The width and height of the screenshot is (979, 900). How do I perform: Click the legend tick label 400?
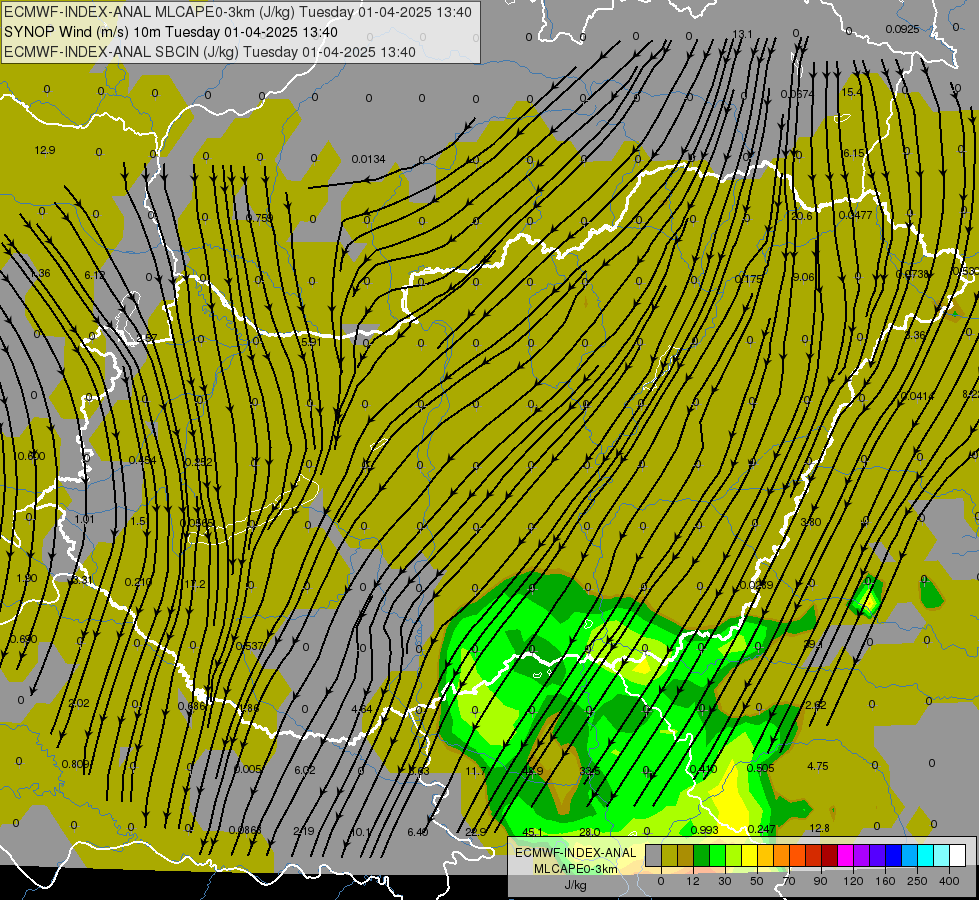tap(949, 881)
